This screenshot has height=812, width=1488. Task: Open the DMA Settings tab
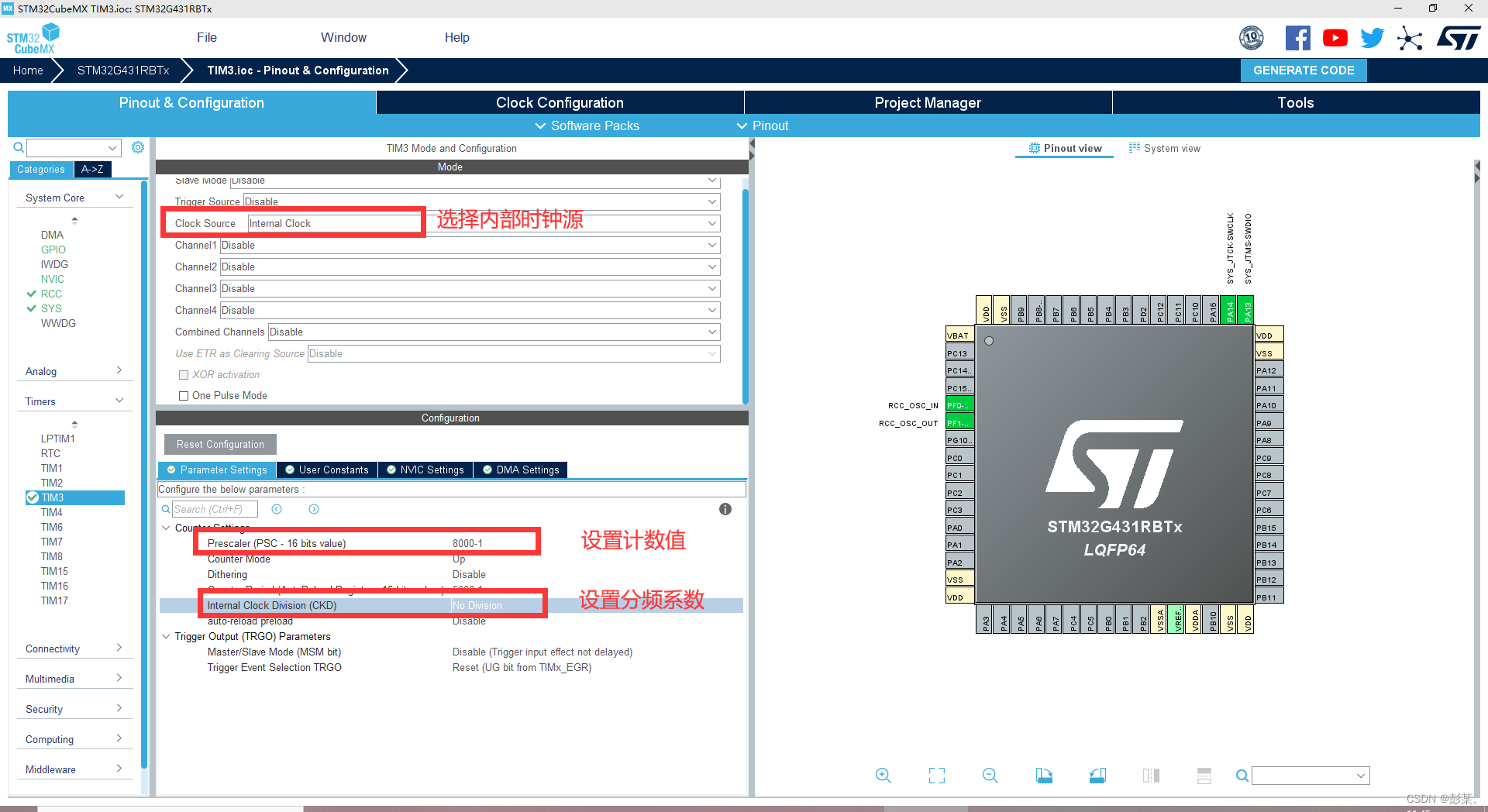click(x=521, y=470)
